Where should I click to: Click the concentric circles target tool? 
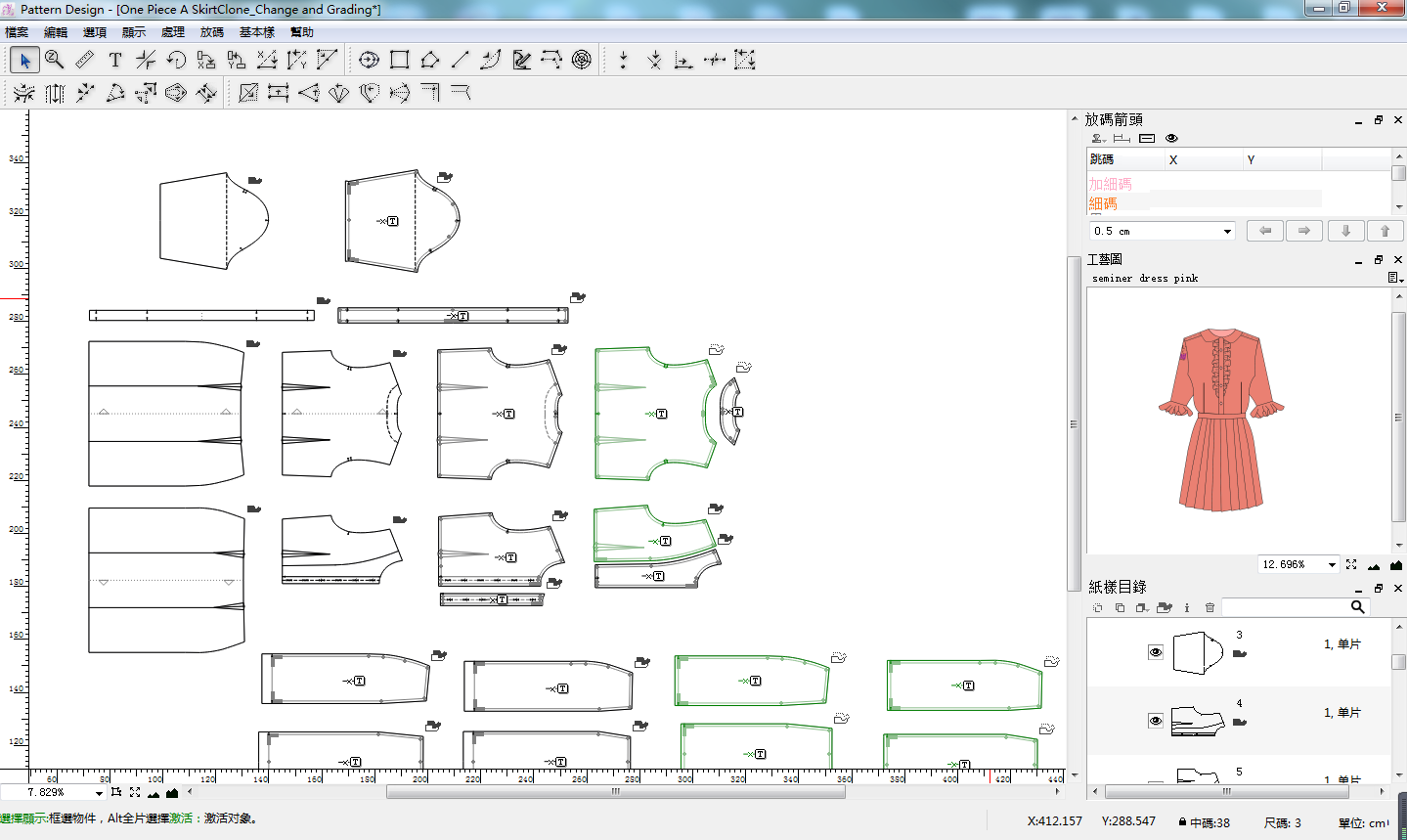(x=582, y=61)
